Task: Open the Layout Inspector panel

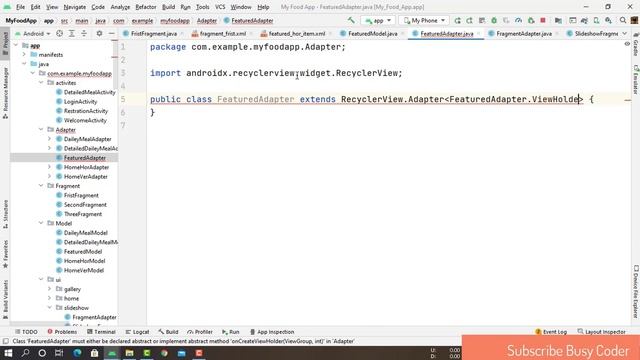Action: [x=602, y=332]
